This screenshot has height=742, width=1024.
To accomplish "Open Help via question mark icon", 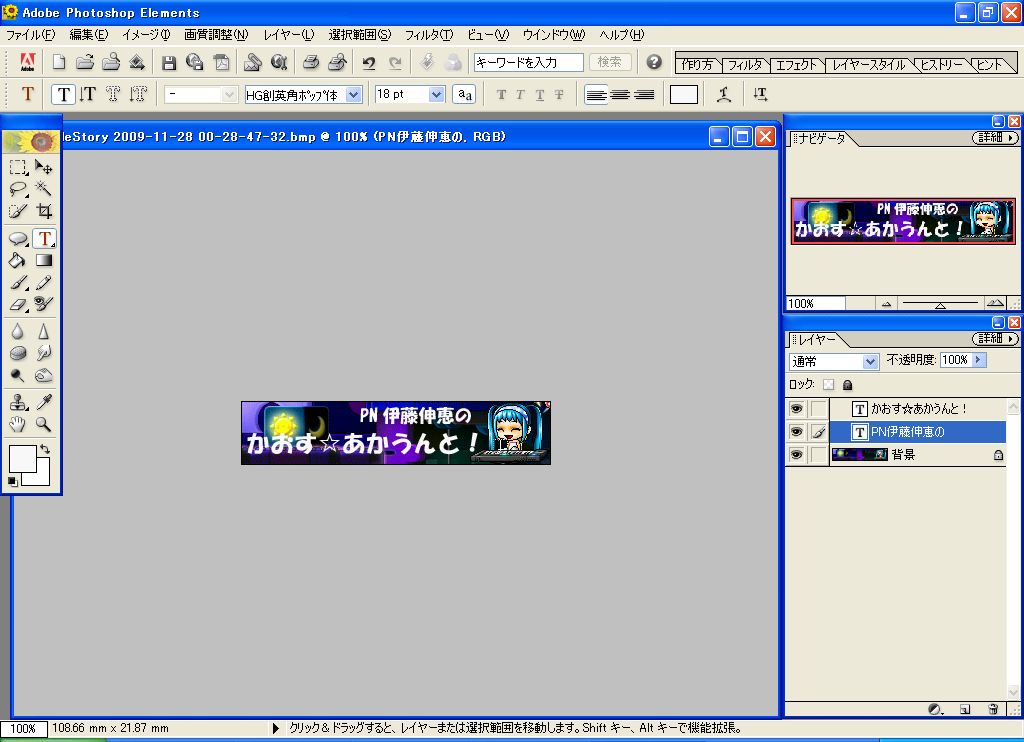I will click(x=654, y=62).
